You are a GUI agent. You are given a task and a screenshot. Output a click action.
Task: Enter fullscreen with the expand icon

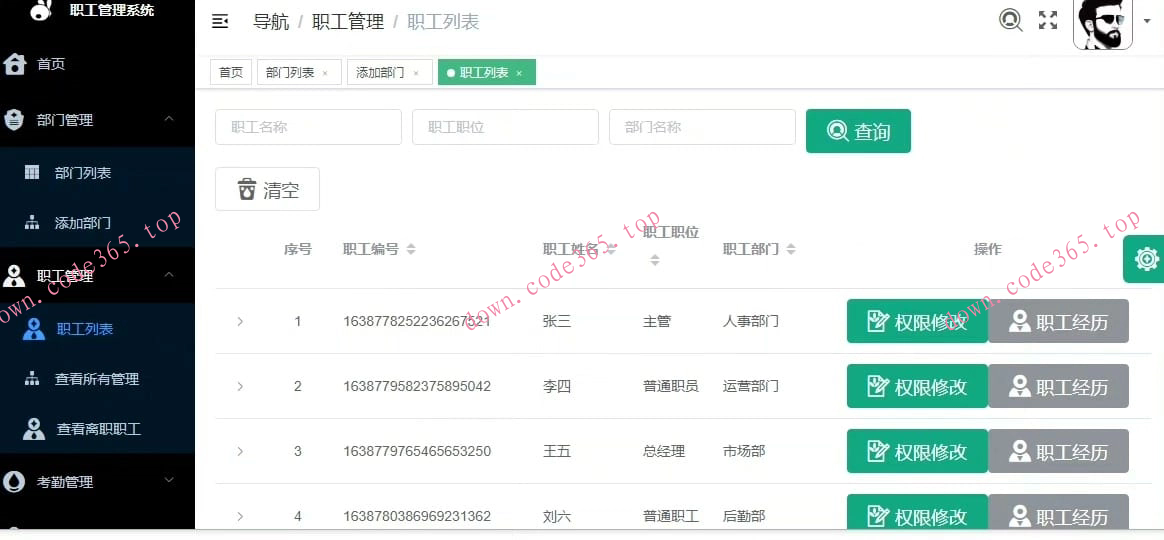click(1047, 20)
